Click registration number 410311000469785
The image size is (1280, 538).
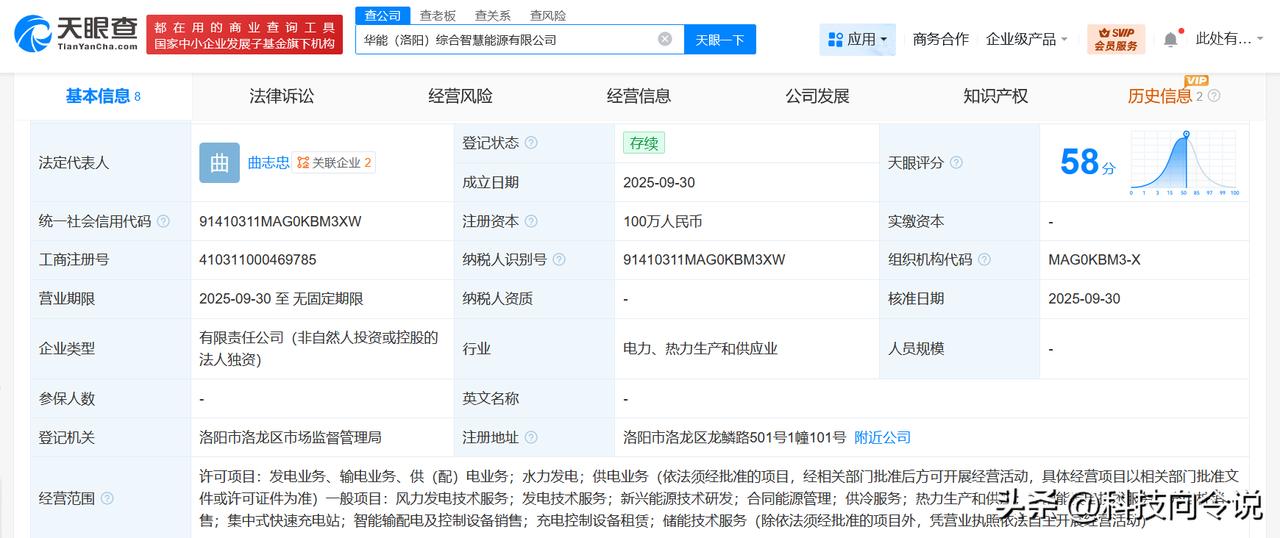(x=258, y=259)
